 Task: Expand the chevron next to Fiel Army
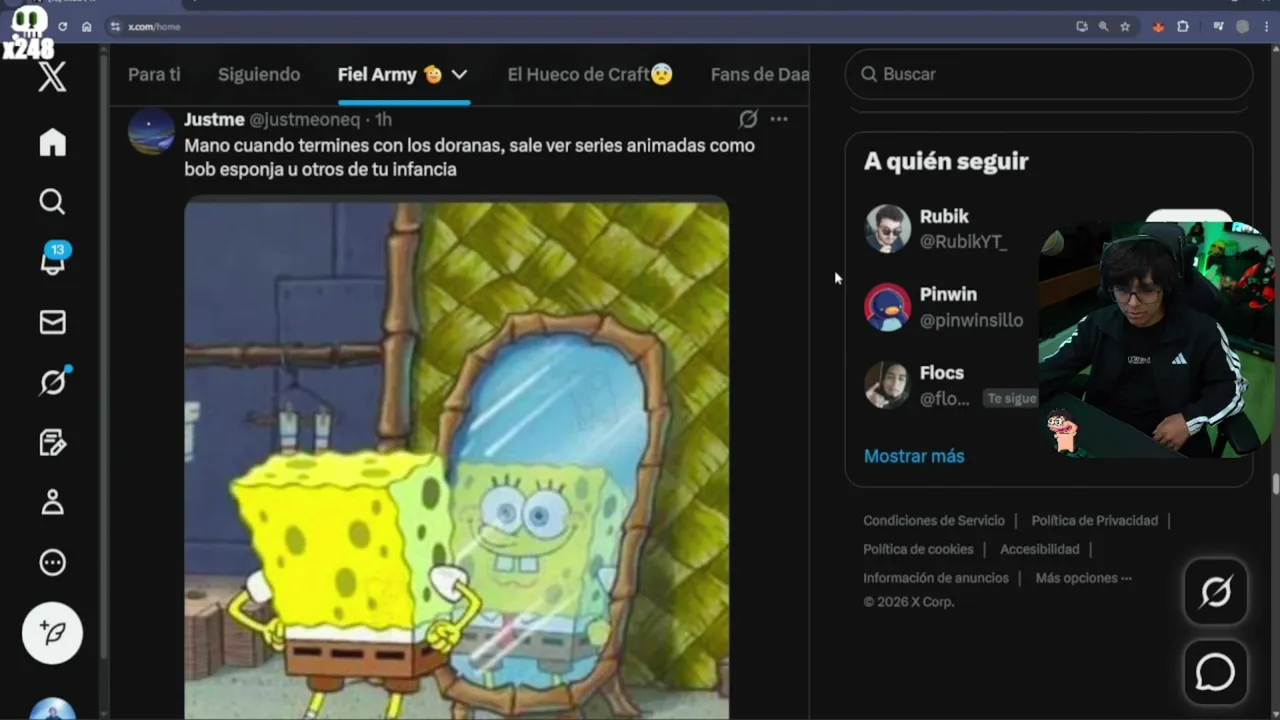click(459, 74)
